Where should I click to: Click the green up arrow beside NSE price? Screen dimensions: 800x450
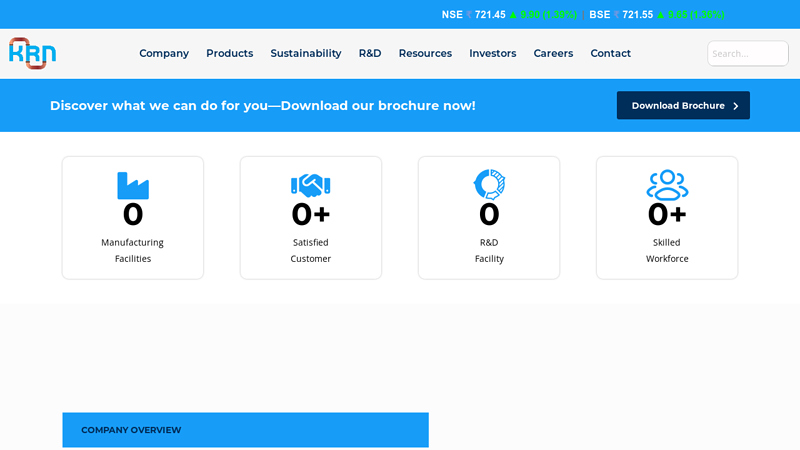click(x=513, y=15)
